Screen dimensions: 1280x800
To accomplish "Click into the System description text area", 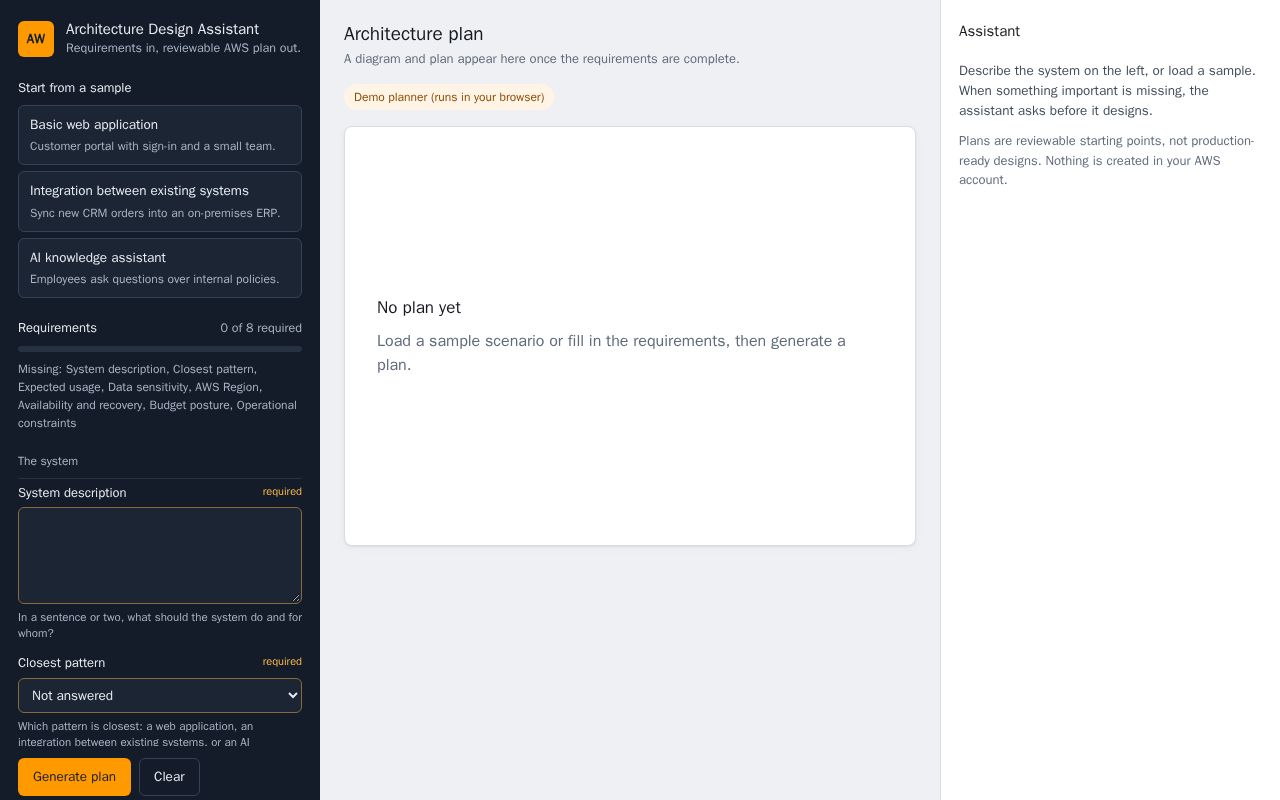I will (x=160, y=555).
